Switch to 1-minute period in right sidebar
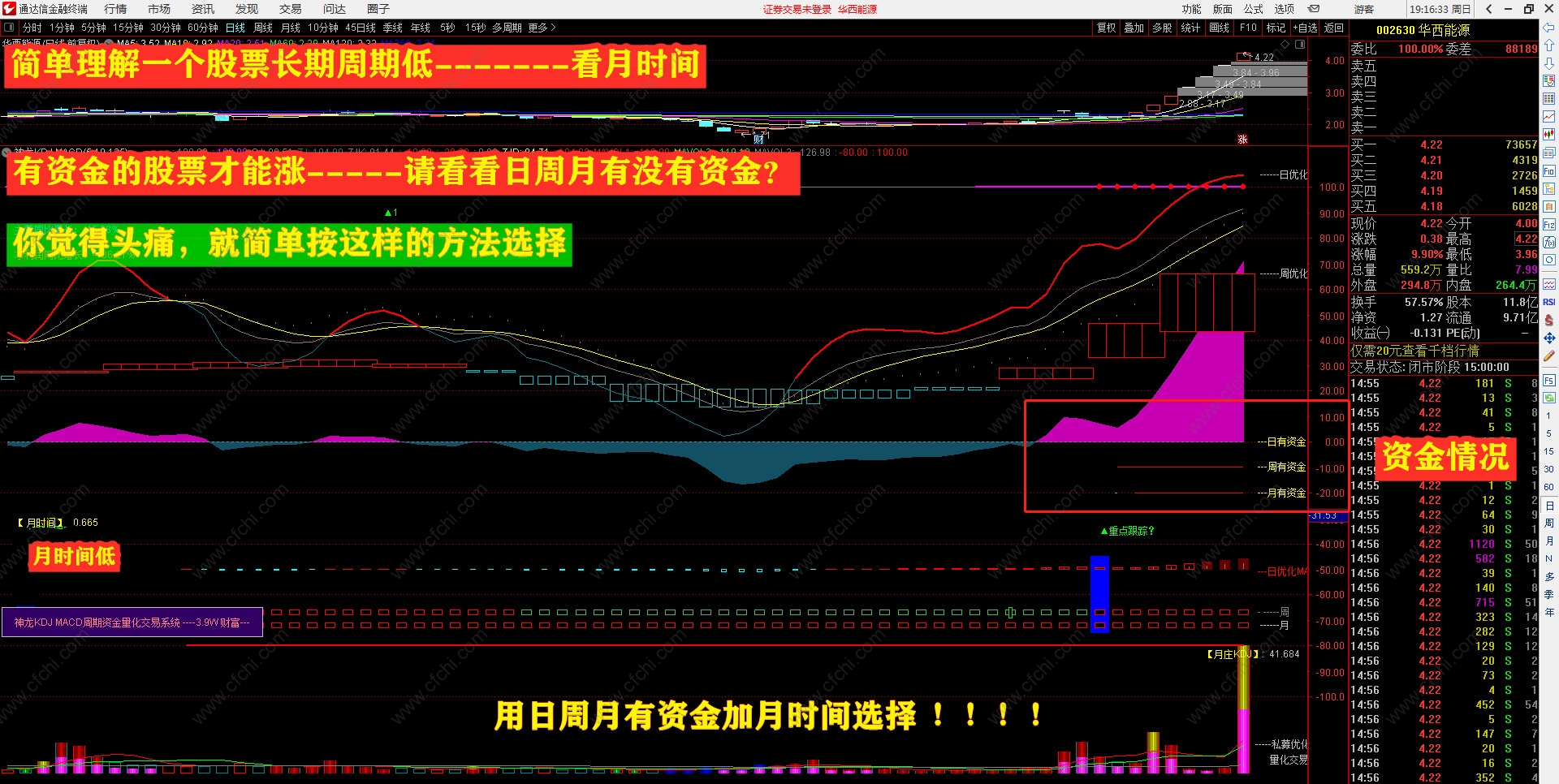Image resolution: width=1559 pixels, height=784 pixels. (1549, 416)
